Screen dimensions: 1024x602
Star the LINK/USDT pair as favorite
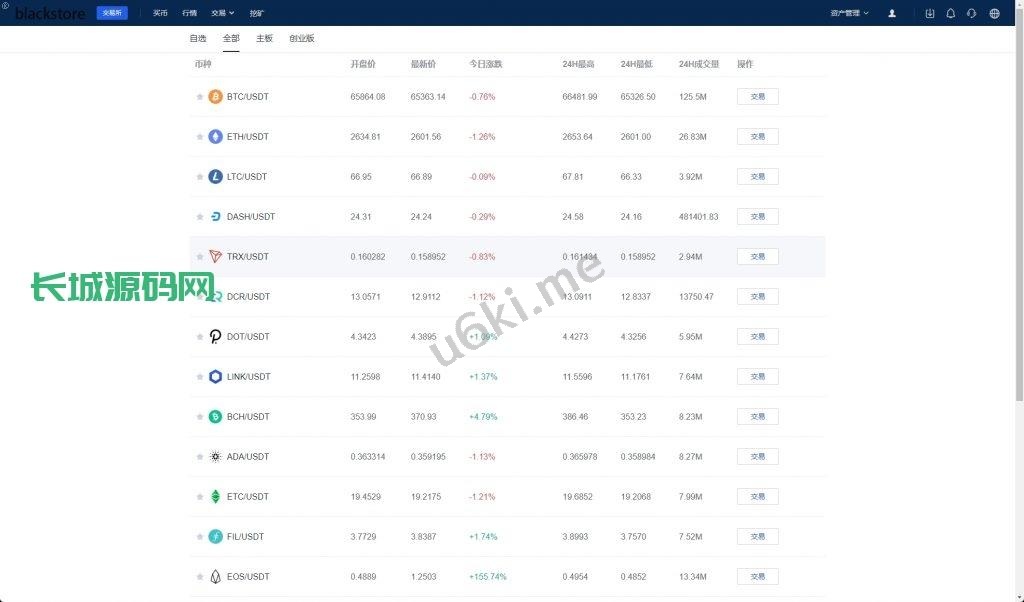(200, 377)
